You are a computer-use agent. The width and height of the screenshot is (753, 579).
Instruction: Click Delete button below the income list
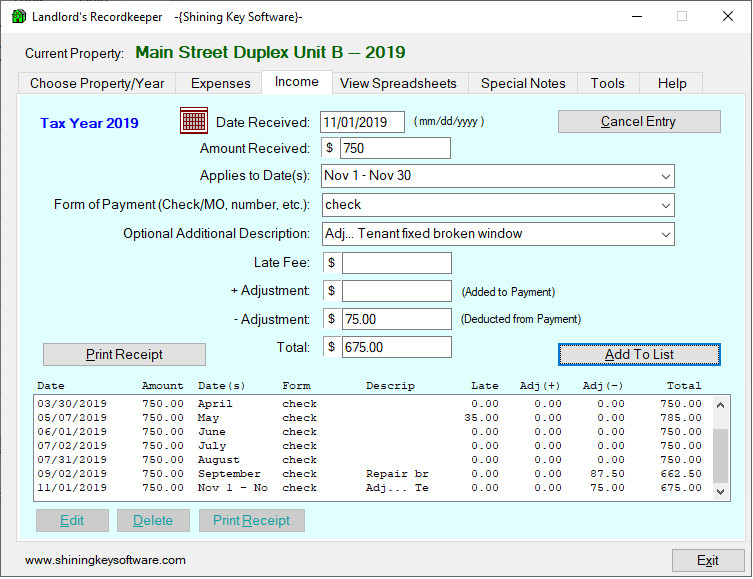tap(153, 520)
